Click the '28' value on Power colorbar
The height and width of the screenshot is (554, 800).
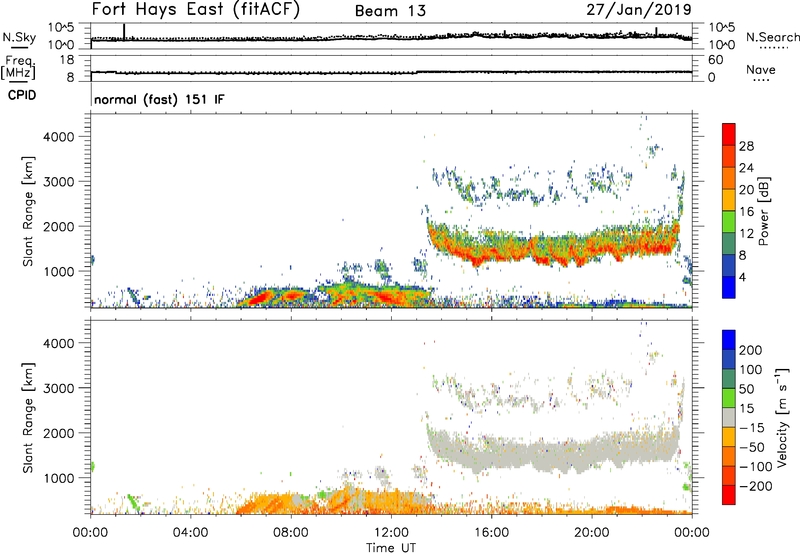tap(746, 146)
